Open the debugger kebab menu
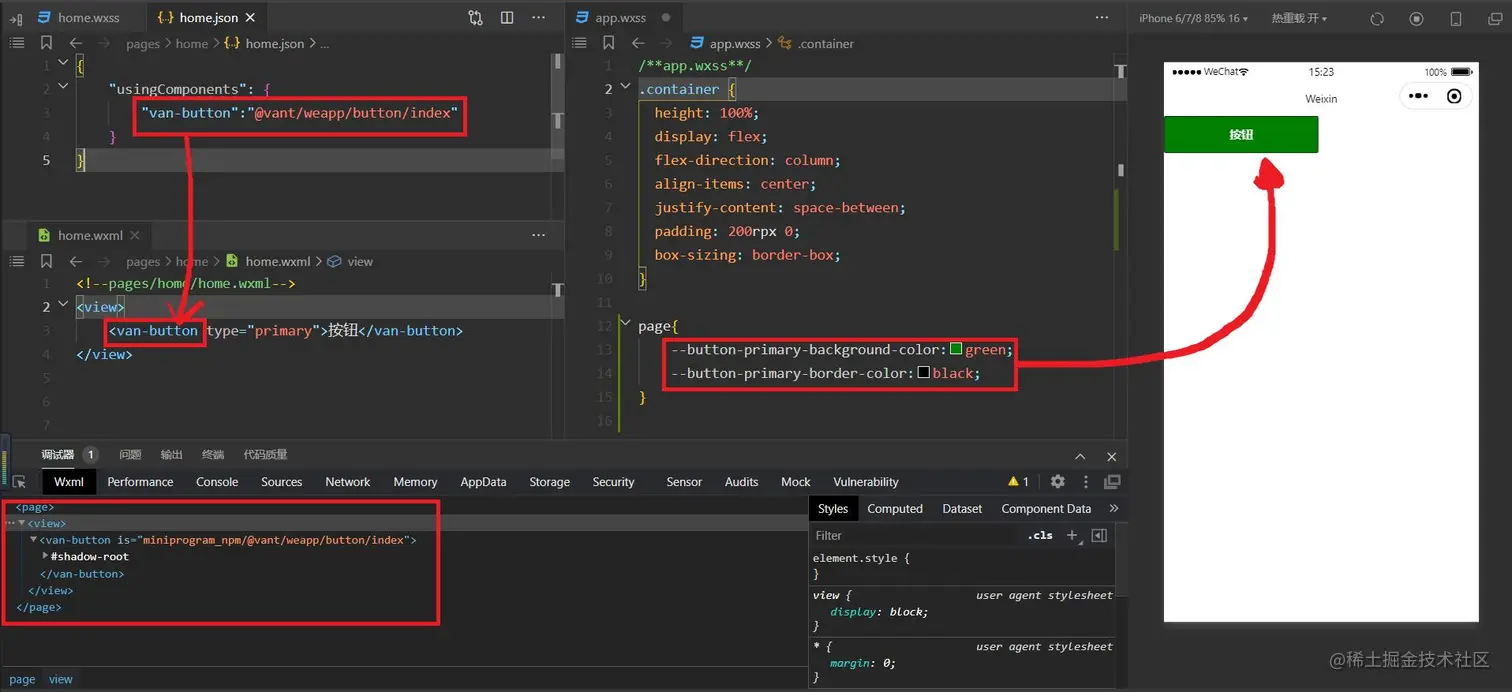Image resolution: width=1512 pixels, height=692 pixels. 1086,482
